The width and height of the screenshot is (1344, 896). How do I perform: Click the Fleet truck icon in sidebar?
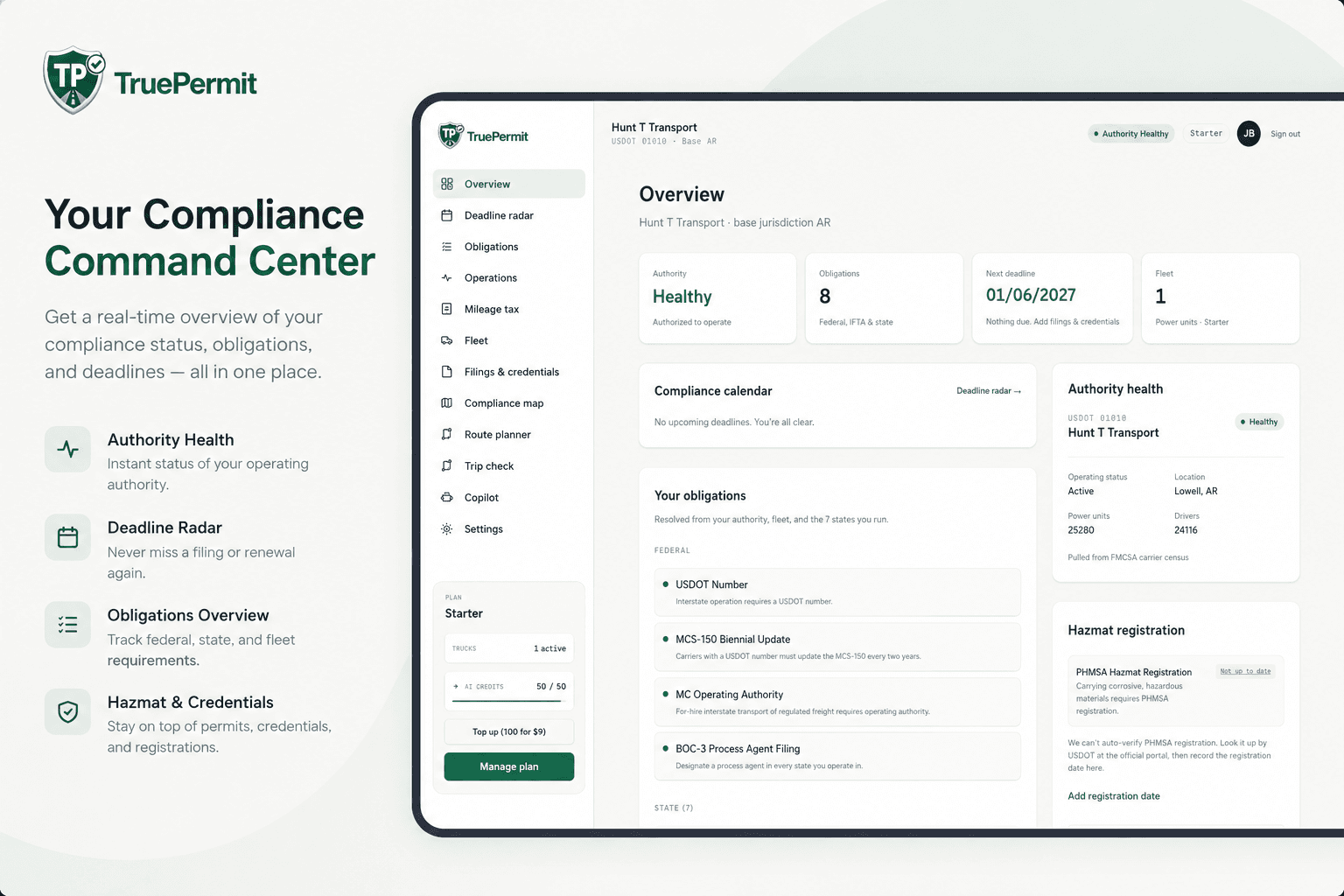(447, 340)
